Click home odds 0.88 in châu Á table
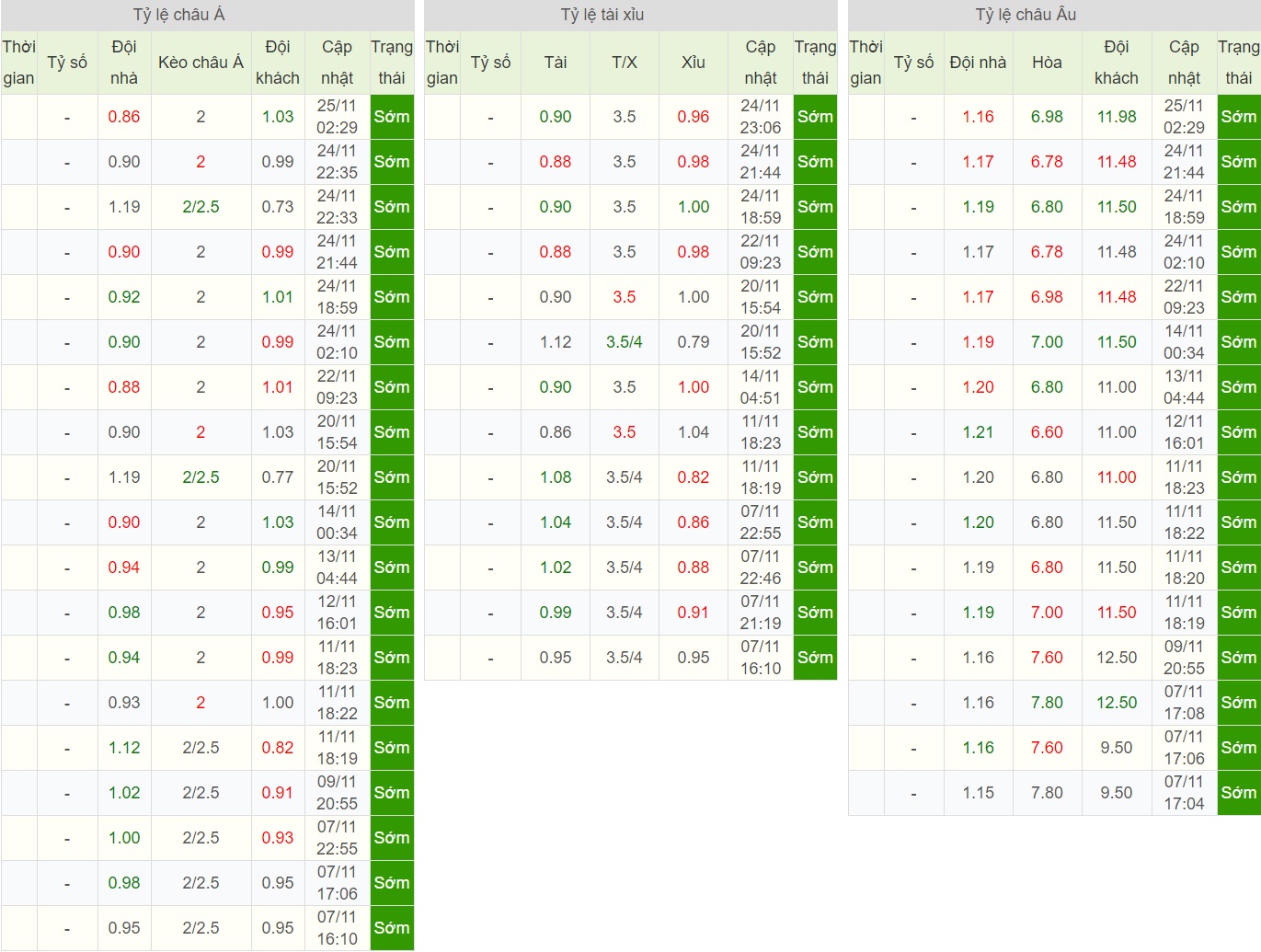Screen dimensions: 1261x952 point(124,387)
